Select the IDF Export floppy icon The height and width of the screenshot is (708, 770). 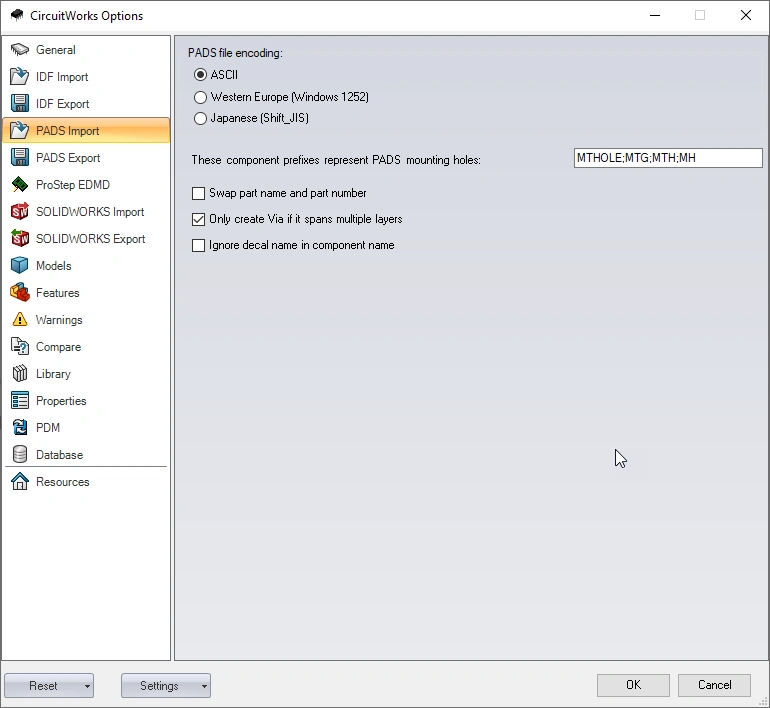20,104
